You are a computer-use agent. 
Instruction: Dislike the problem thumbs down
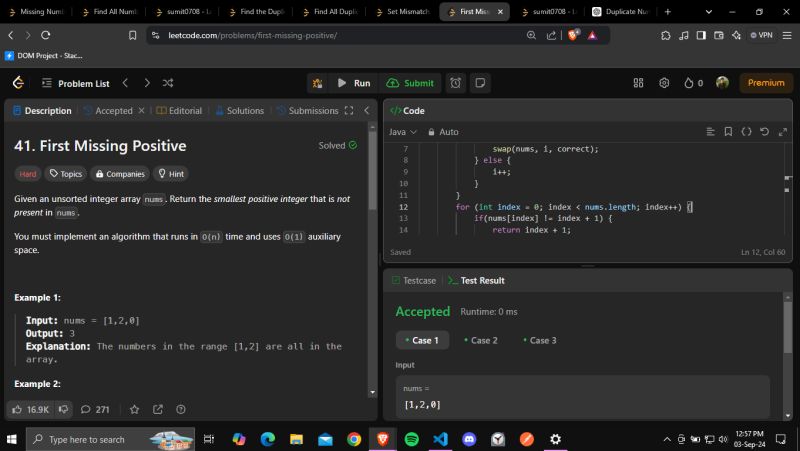coord(63,409)
